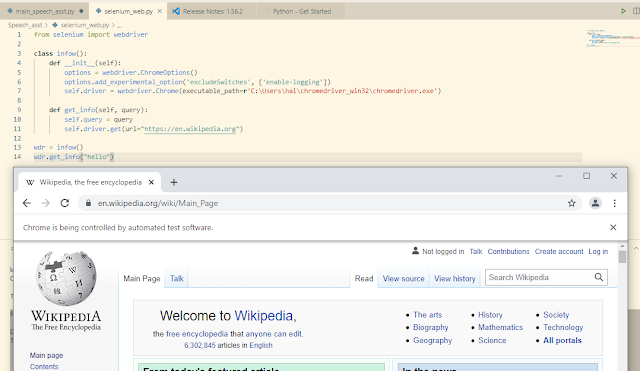
Task: Click the scrollbar up arrow in Chrome
Action: [622, 247]
